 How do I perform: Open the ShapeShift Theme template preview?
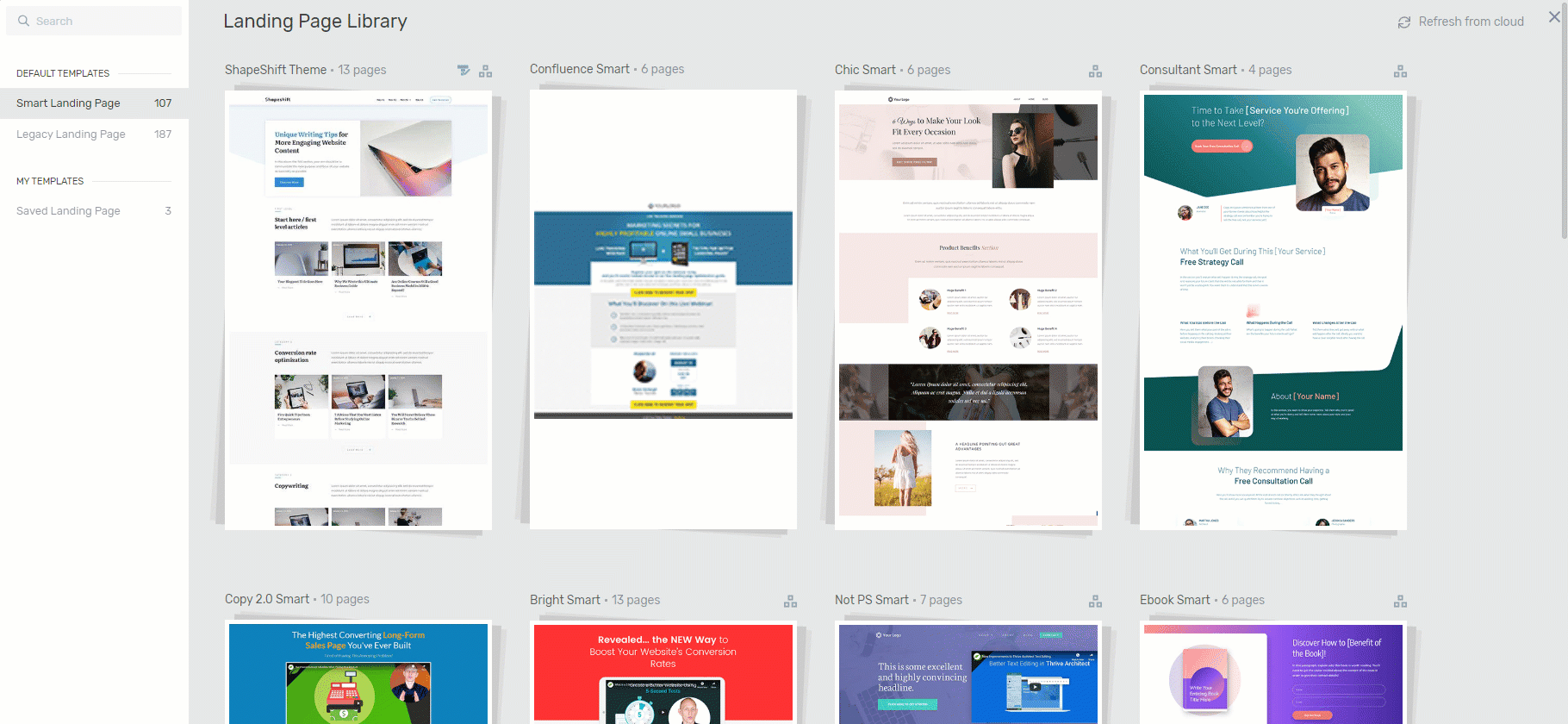[358, 310]
